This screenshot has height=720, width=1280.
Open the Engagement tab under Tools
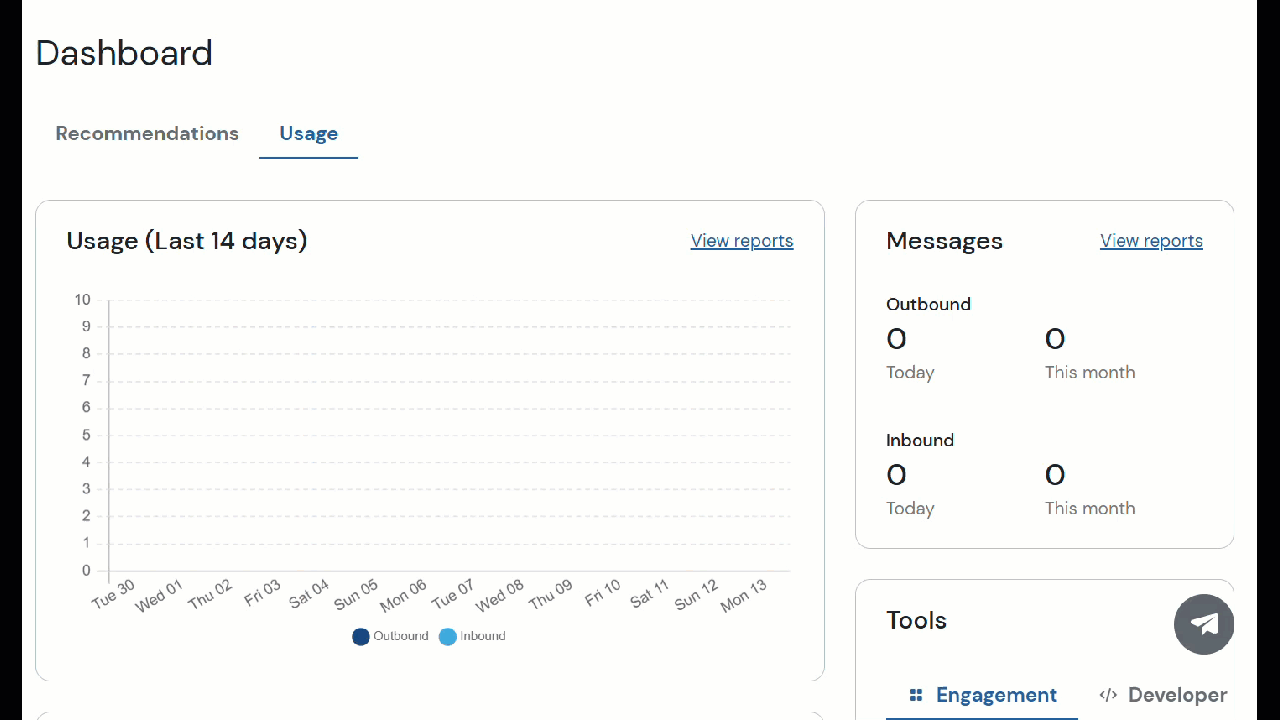point(982,695)
